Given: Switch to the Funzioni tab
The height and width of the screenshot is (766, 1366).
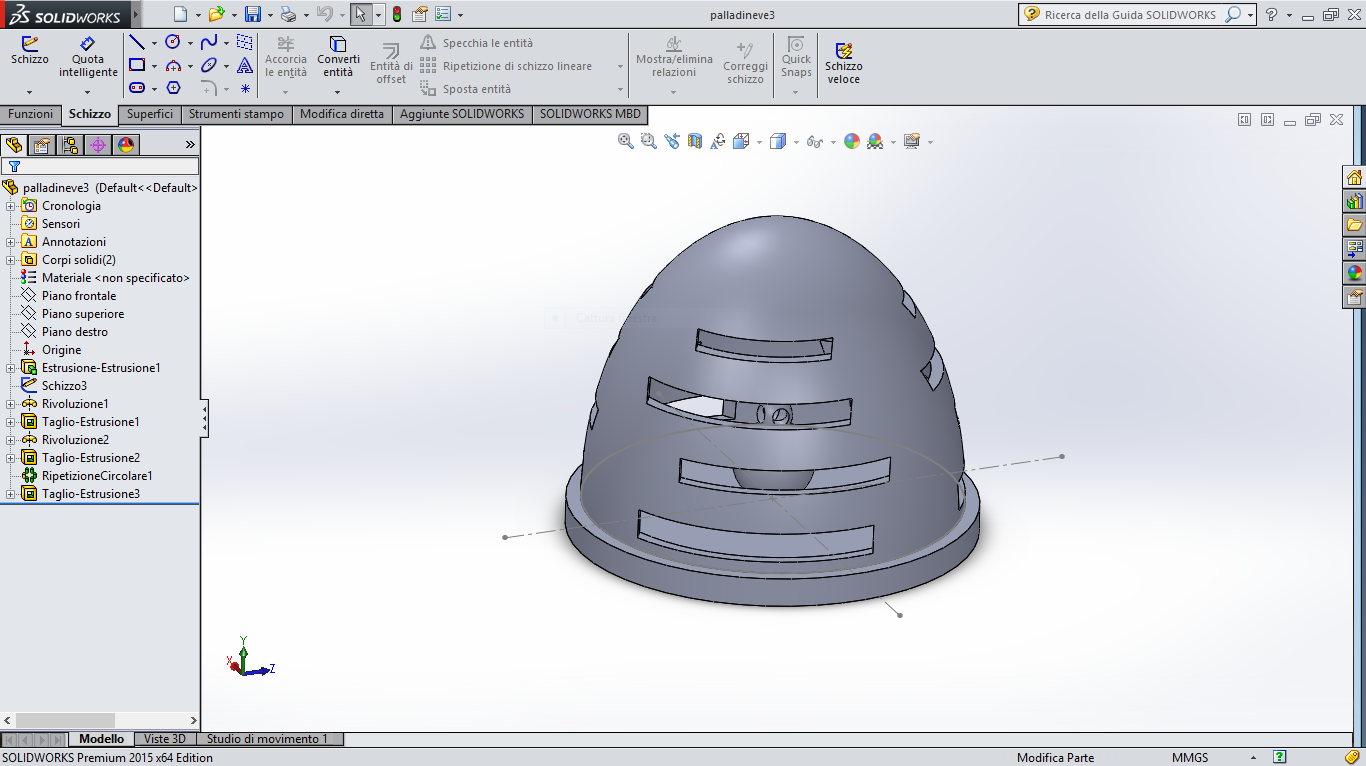Looking at the screenshot, I should (x=30, y=114).
